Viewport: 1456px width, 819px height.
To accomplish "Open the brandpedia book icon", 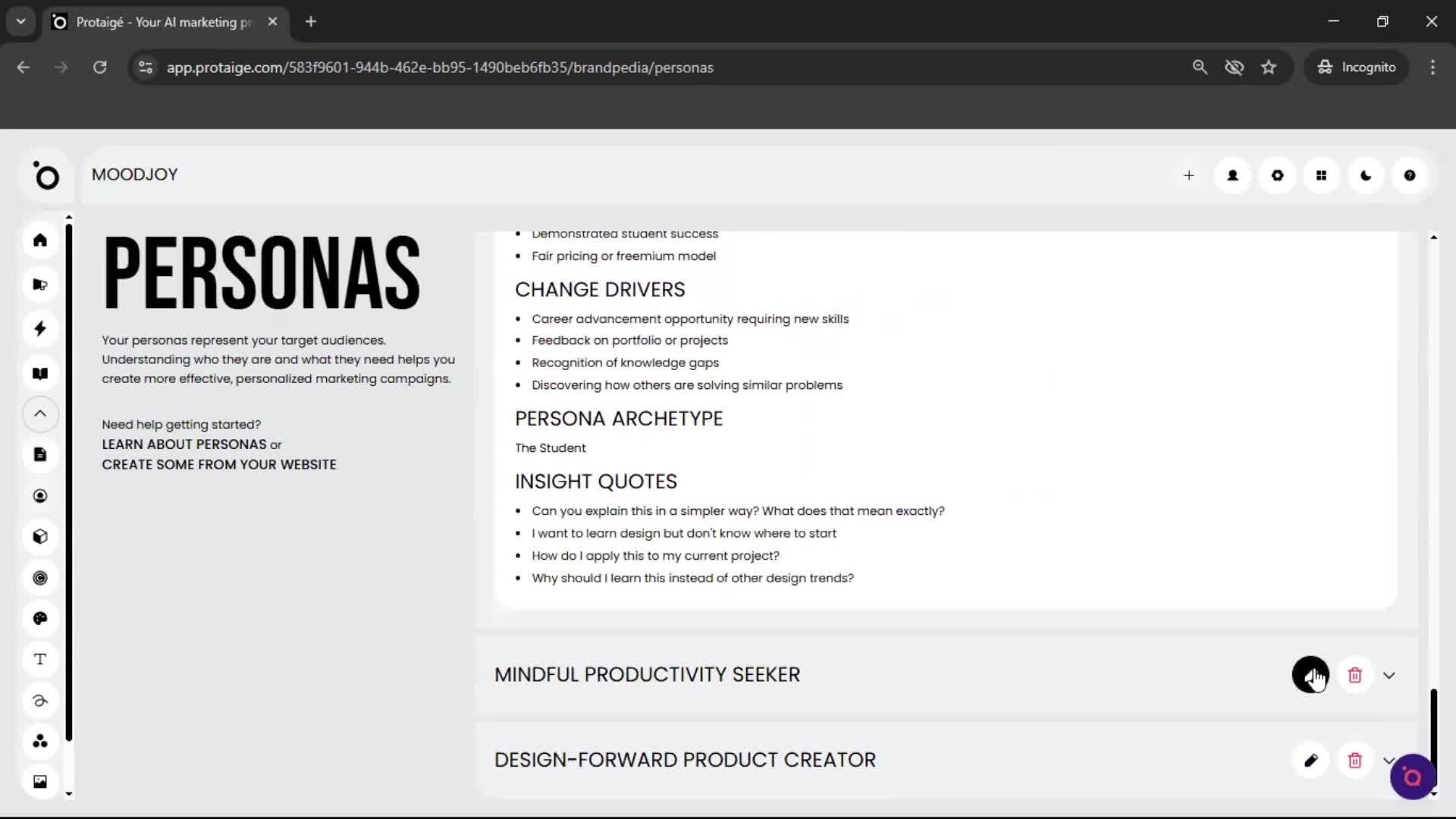I will point(39,373).
